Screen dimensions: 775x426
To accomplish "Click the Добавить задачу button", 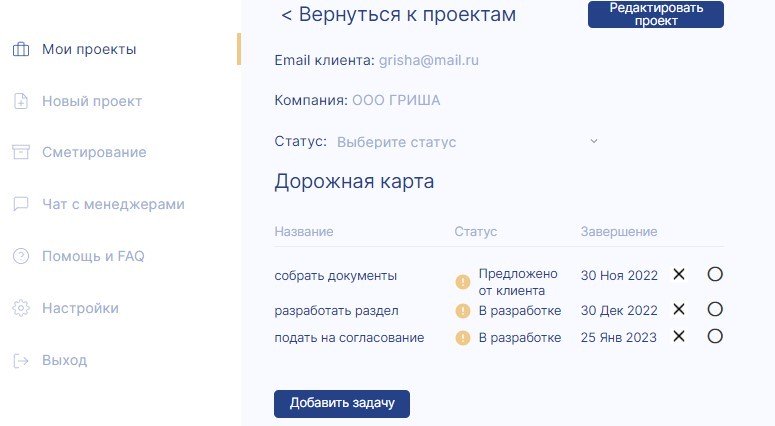I will coord(342,404).
